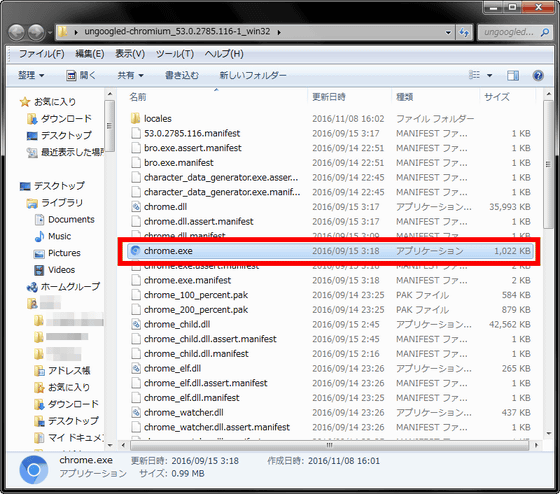
Task: Click the refresh icon beside address bar
Action: click(464, 33)
